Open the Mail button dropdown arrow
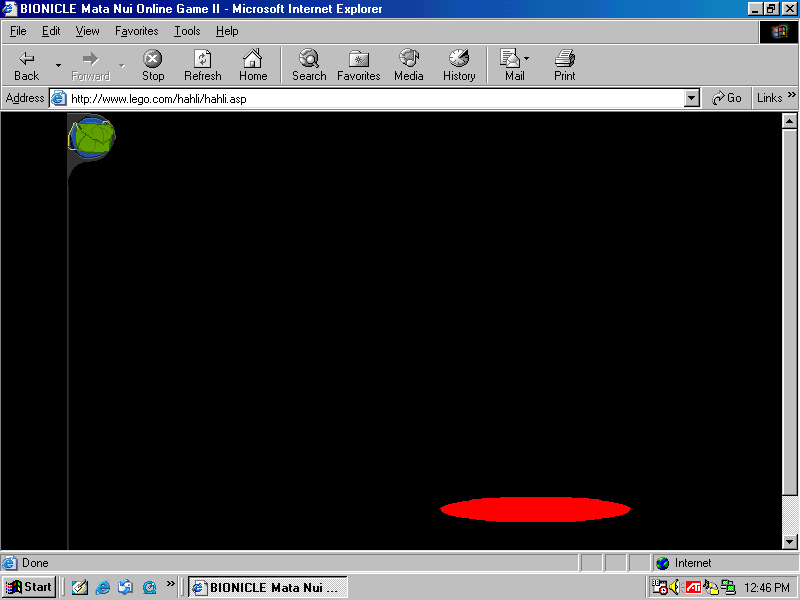This screenshot has width=800, height=600. pos(525,57)
